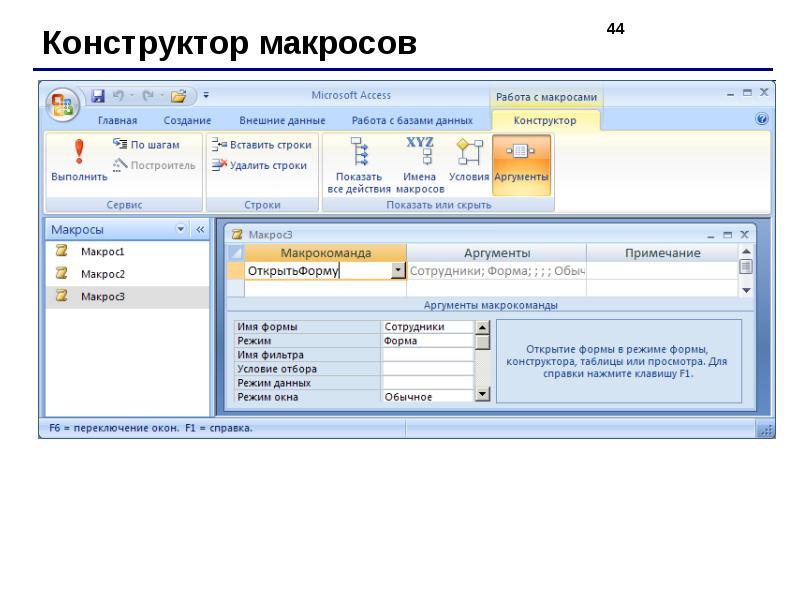Viewport: 800px width, 600px height.
Task: Click the arguments list scrollbar down arrow
Action: coord(482,394)
